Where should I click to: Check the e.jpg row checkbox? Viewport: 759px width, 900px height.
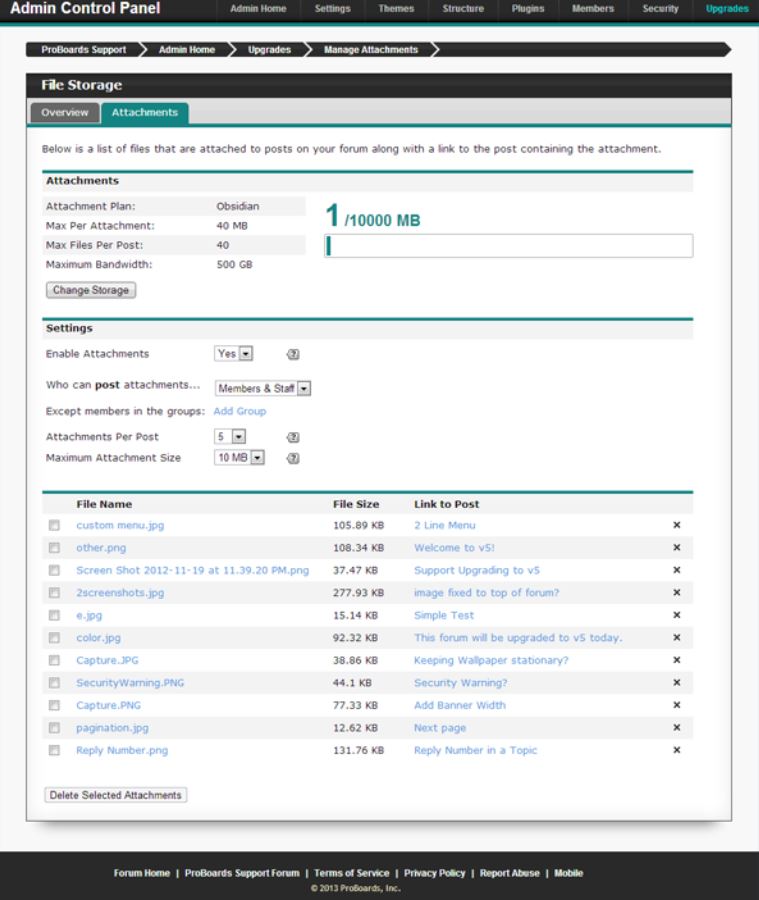(x=54, y=615)
